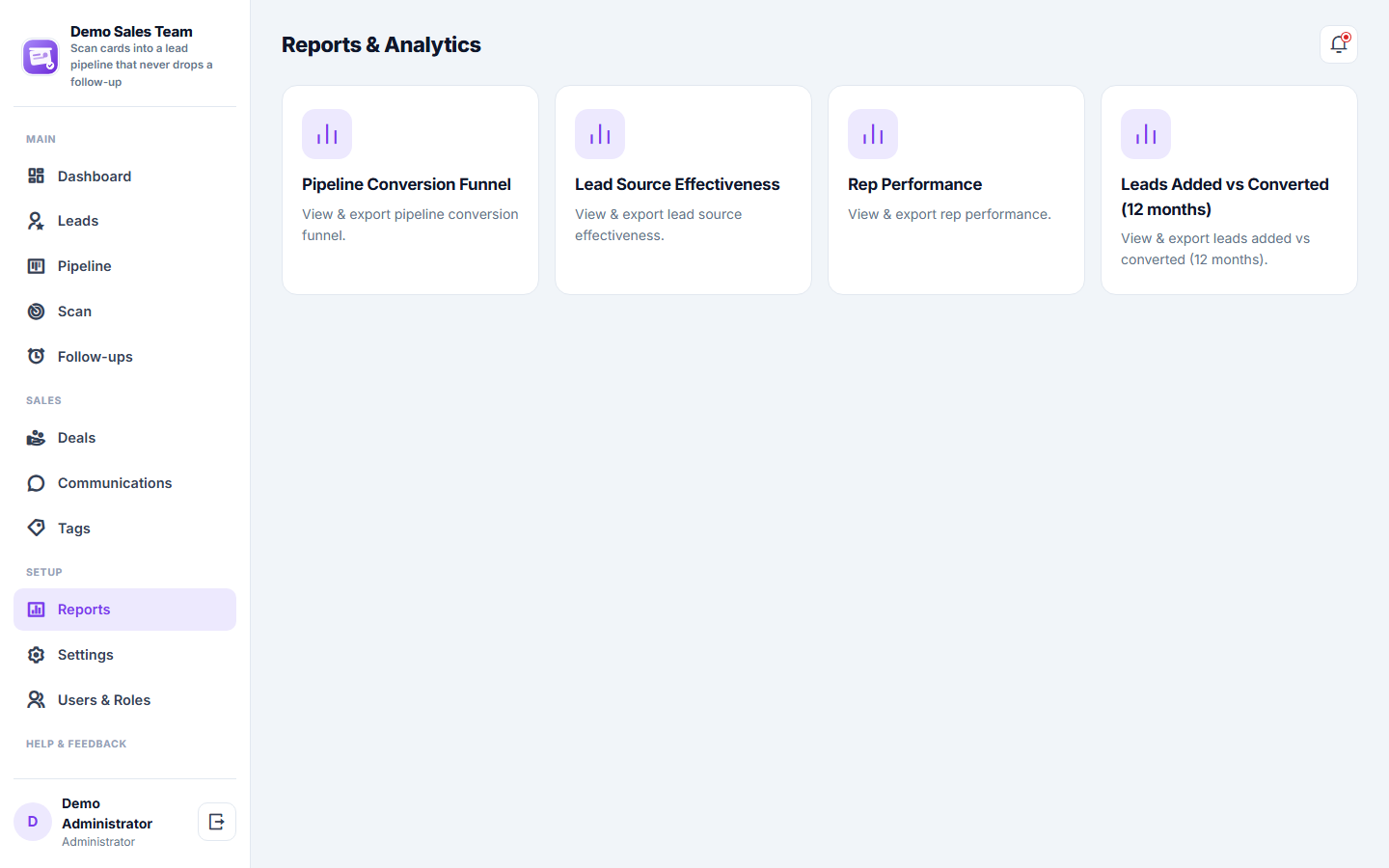
Task: Click the Pipeline Conversion Funnel chart icon
Action: 327,134
